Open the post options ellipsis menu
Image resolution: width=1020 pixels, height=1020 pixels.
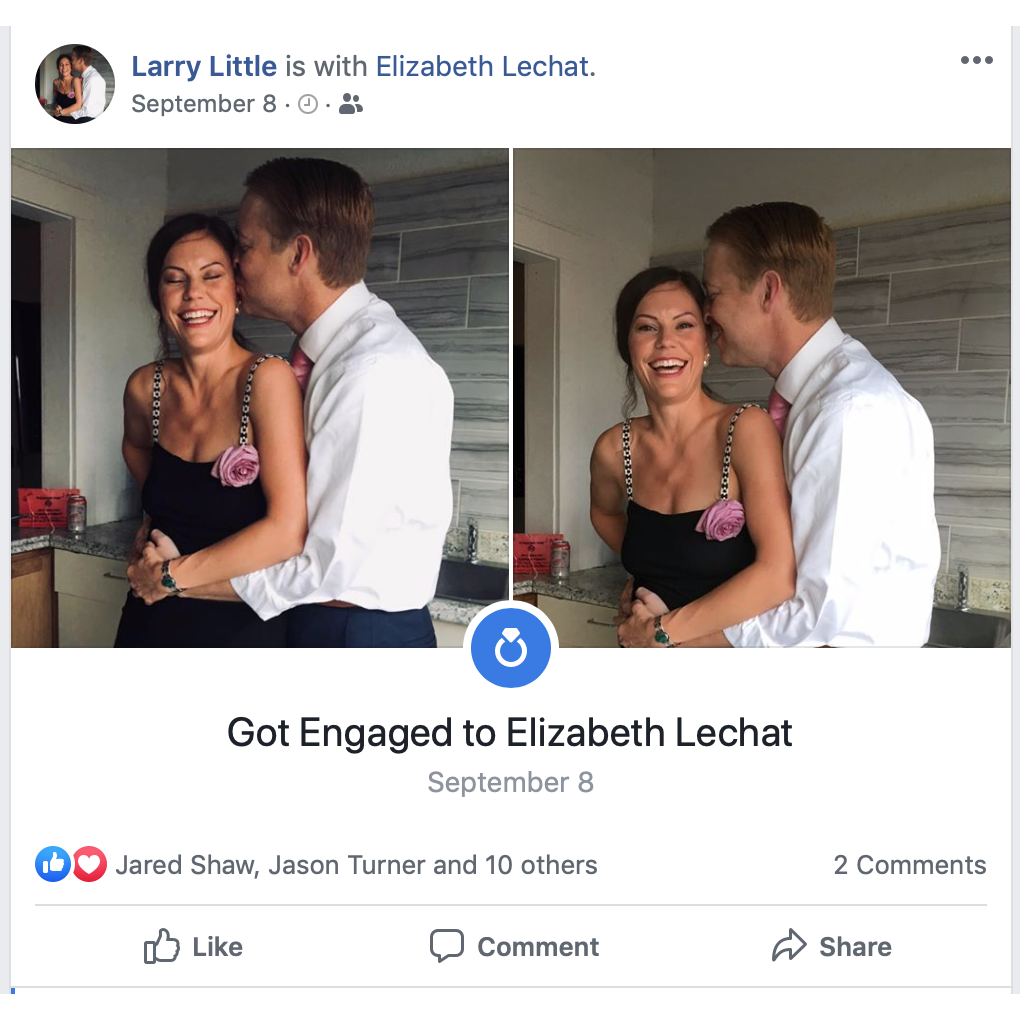tap(976, 60)
